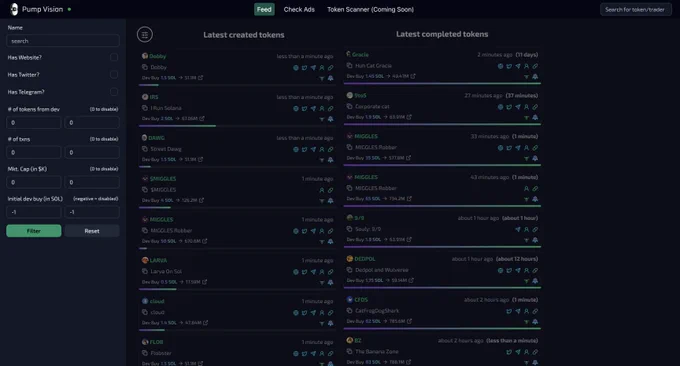View dev profile on The Banana Zone row
680x366 pixels.
(526, 352)
